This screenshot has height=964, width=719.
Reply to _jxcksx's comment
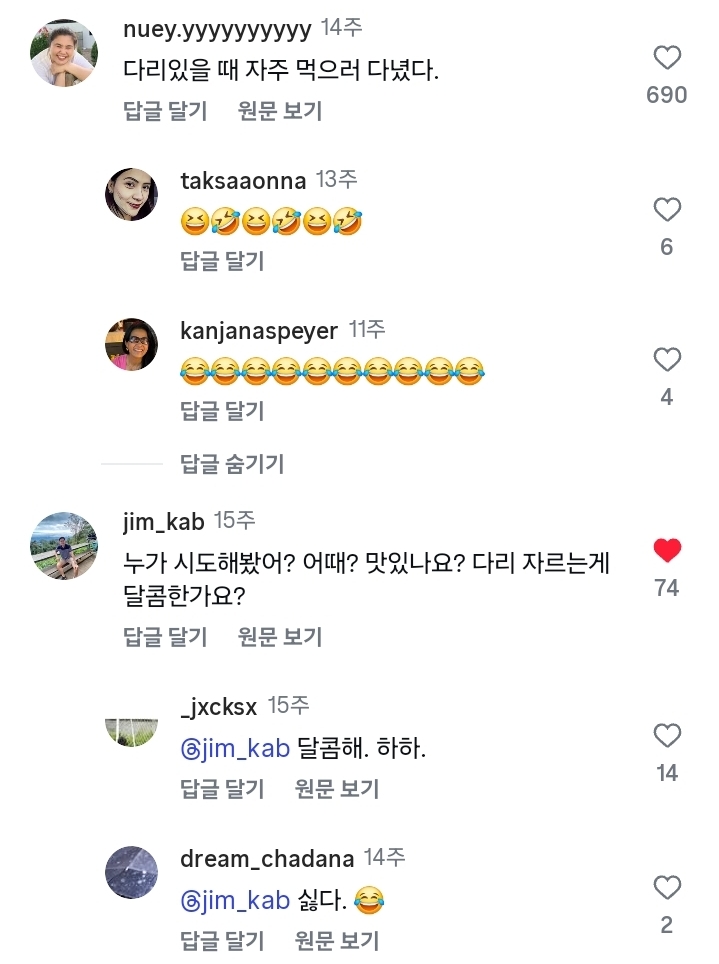(222, 788)
